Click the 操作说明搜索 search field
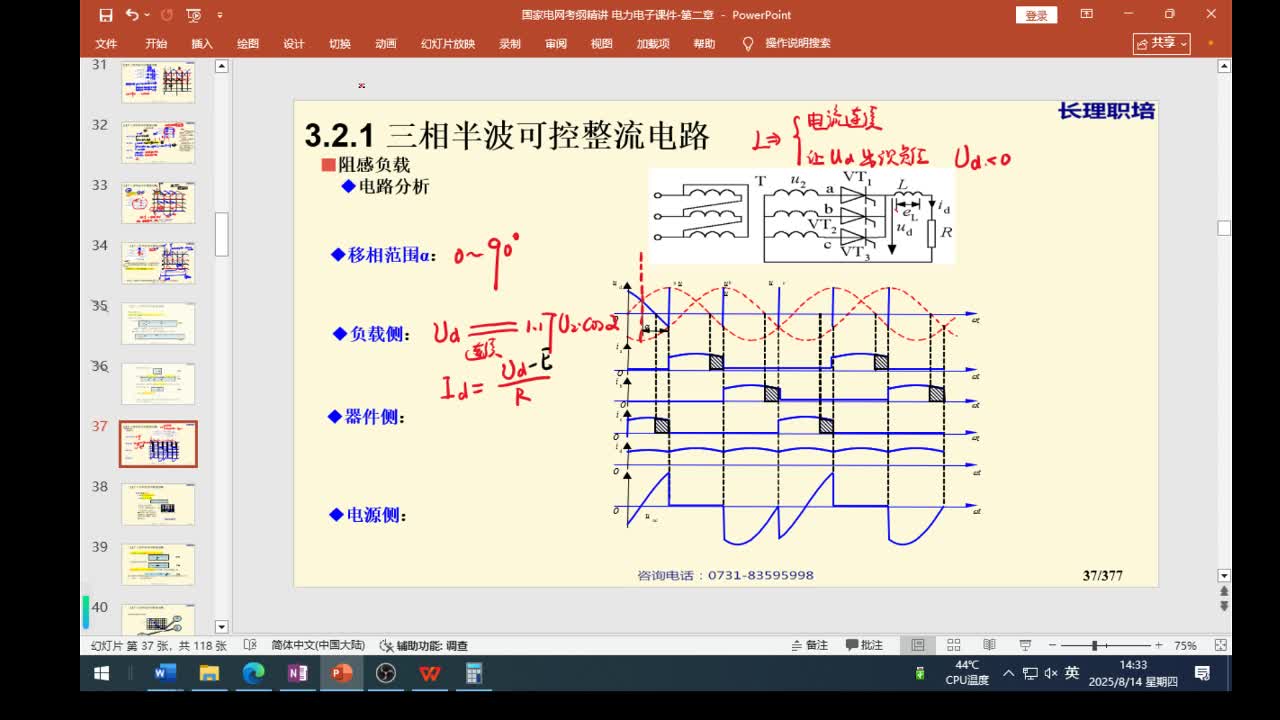This screenshot has width=1280, height=720. pyautogui.click(x=798, y=44)
